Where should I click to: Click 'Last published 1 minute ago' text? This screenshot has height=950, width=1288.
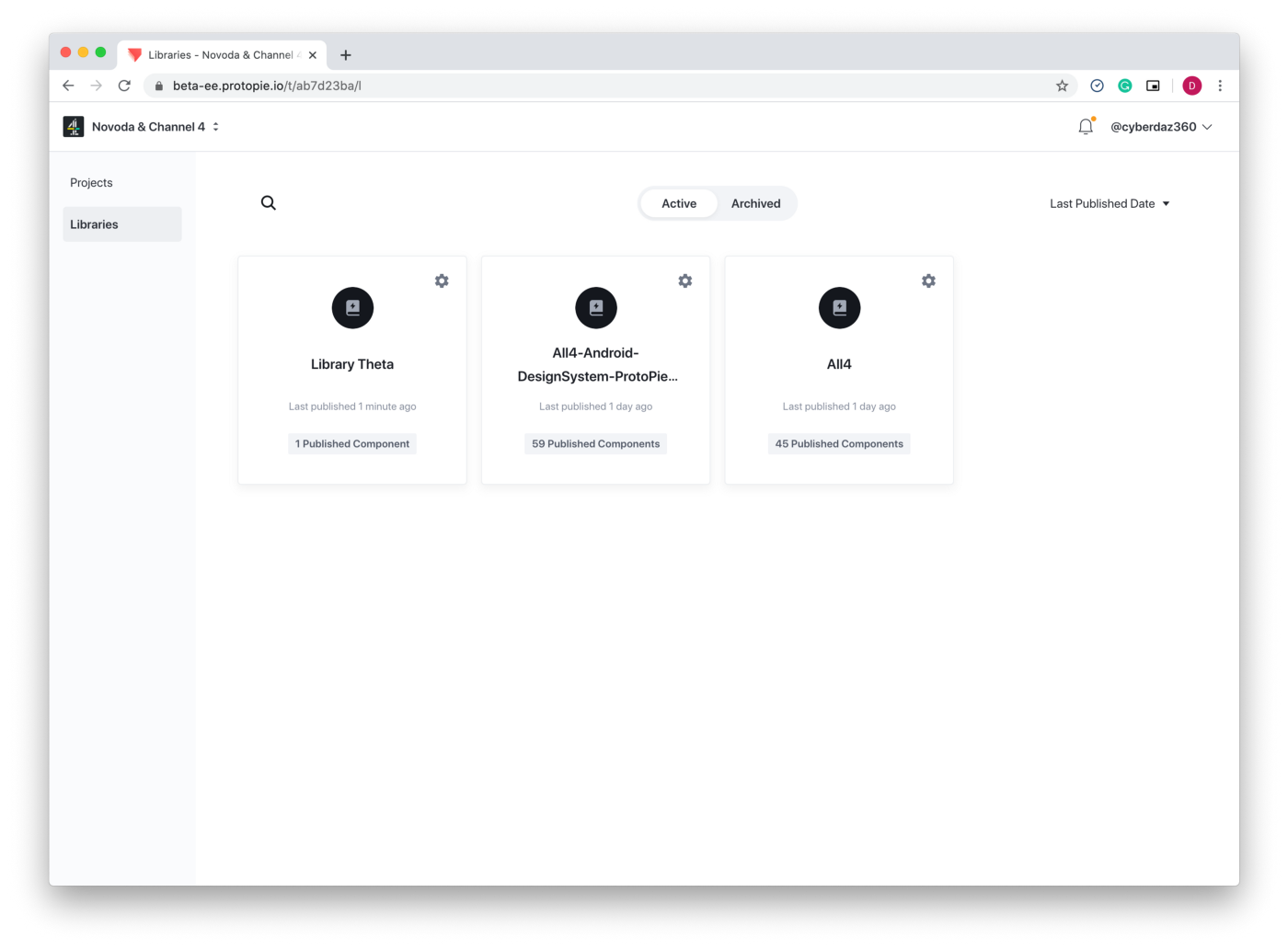coord(352,406)
